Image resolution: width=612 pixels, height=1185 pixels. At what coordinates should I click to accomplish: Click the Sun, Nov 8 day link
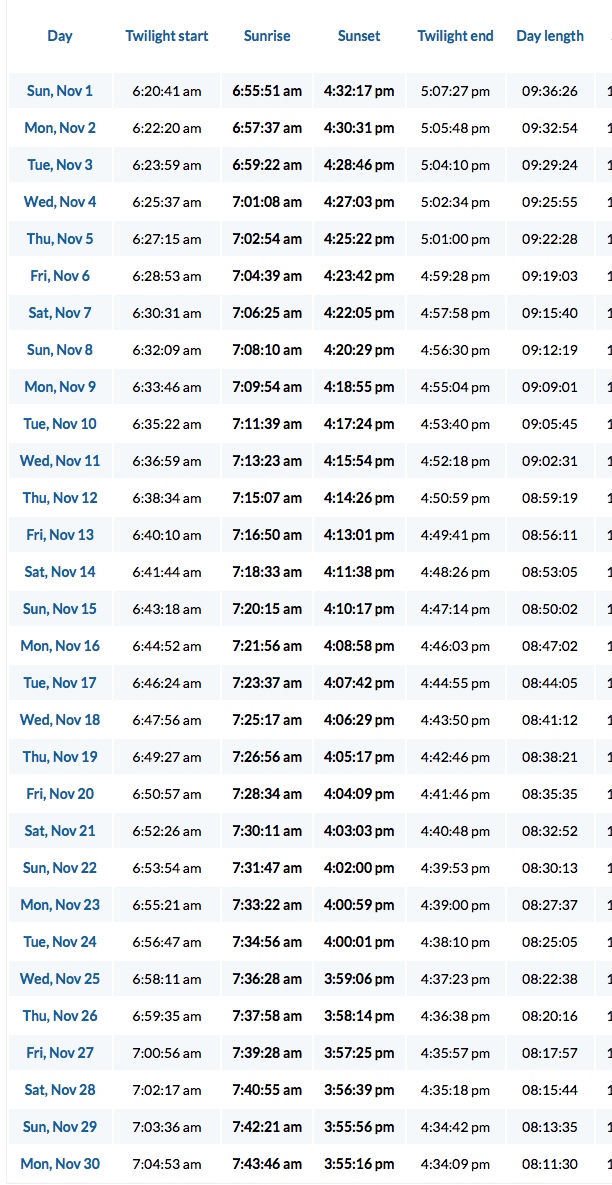tap(60, 350)
